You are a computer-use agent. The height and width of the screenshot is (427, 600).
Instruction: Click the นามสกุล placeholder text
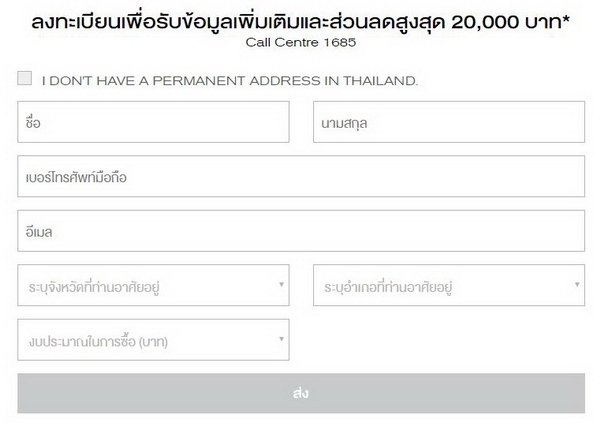click(347, 122)
